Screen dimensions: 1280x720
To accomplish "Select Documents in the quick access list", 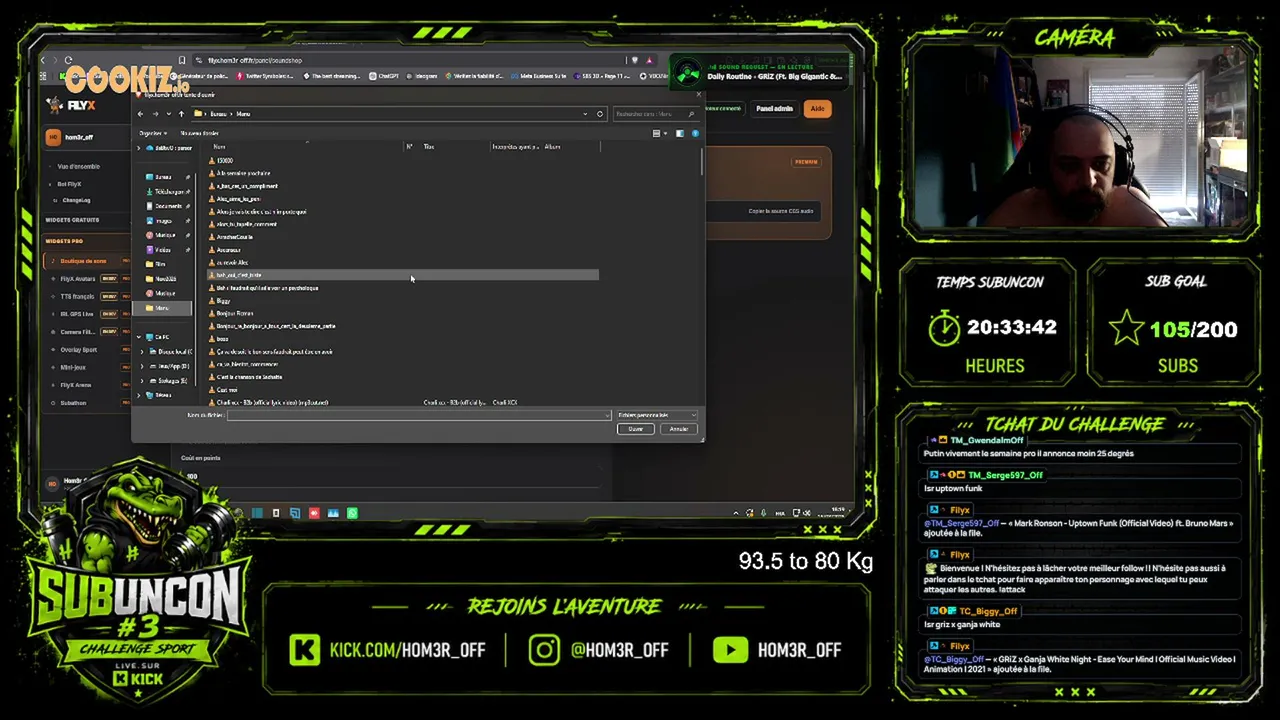I will [x=168, y=206].
